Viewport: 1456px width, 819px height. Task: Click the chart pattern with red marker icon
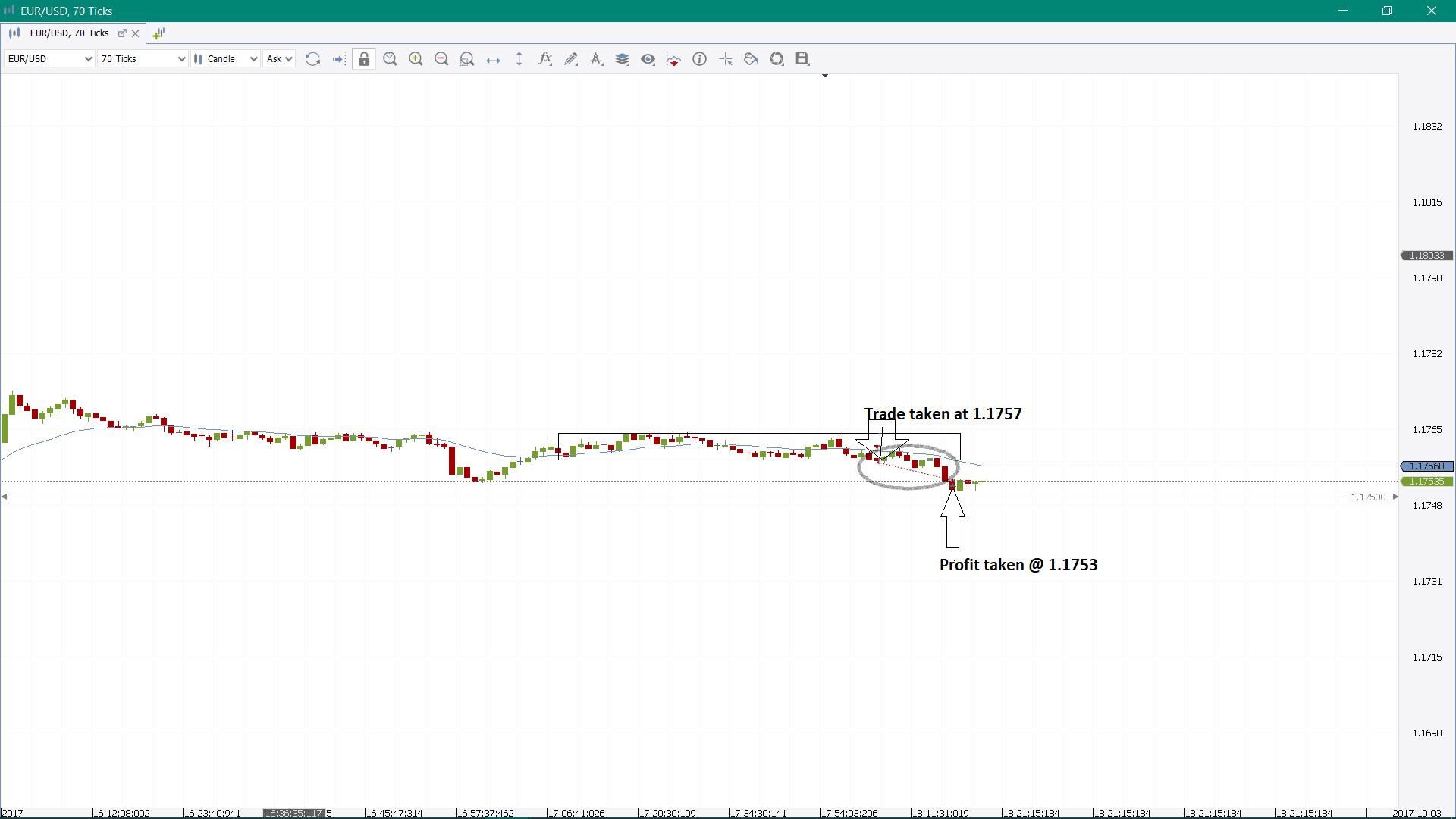(673, 58)
